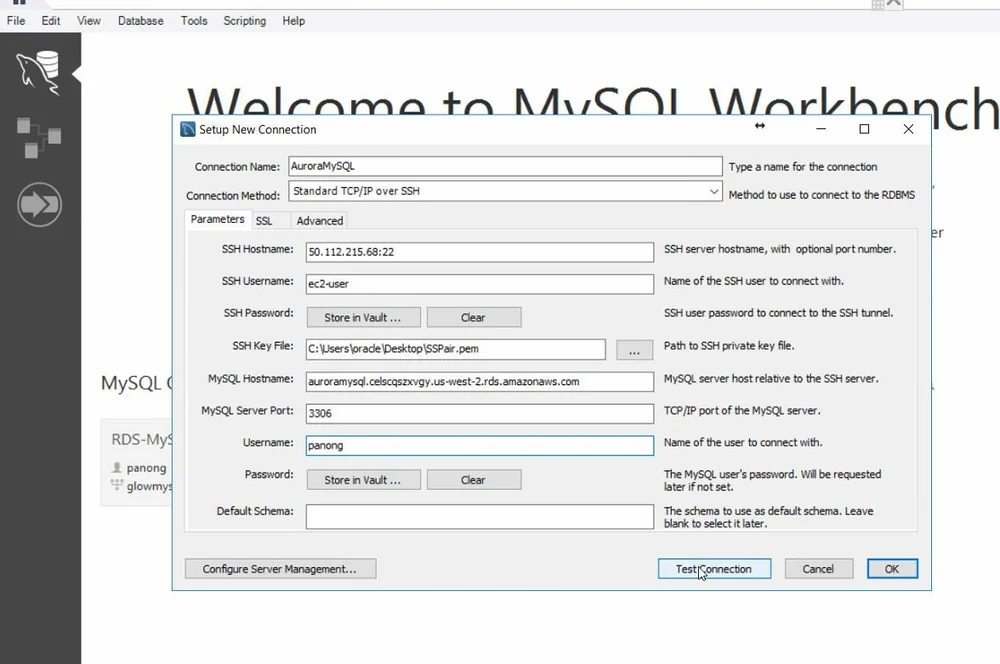Clear the stored SSH password
This screenshot has width=1000, height=664.
point(473,318)
